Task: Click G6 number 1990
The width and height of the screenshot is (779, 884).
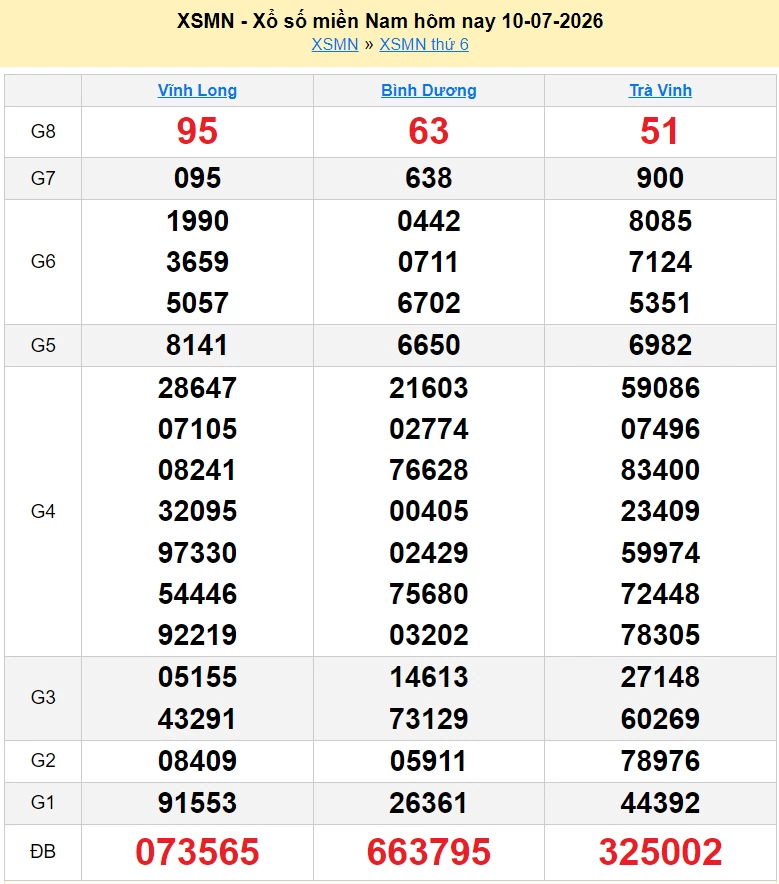Action: click(197, 221)
